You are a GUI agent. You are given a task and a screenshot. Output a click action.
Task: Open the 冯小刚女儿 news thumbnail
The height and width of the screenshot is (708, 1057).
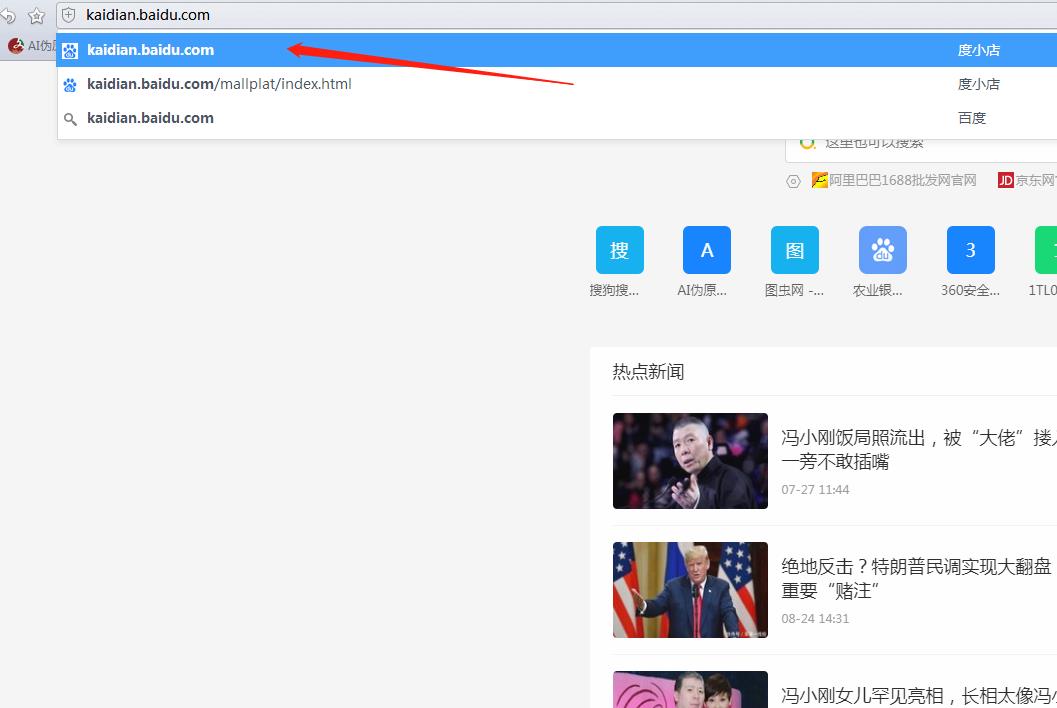tap(690, 689)
